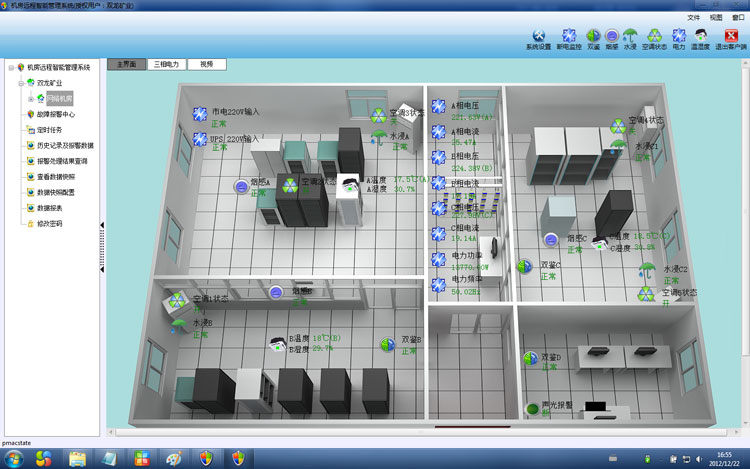The image size is (750, 469).
Task: Click the 双鉴 dual-detector toolbar icon
Action: click(593, 37)
